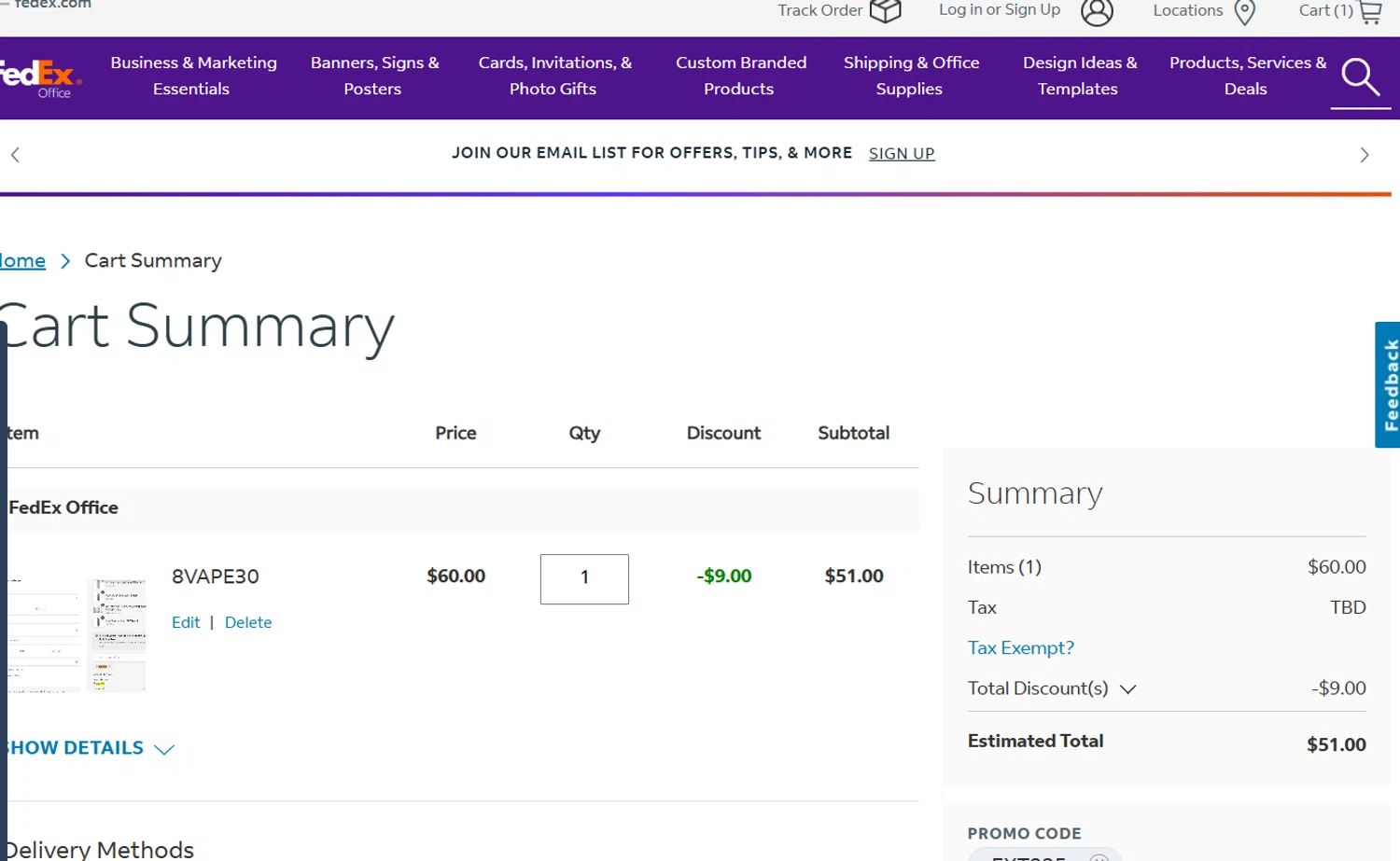
Task: Click the user account profile icon
Action: point(1097,12)
